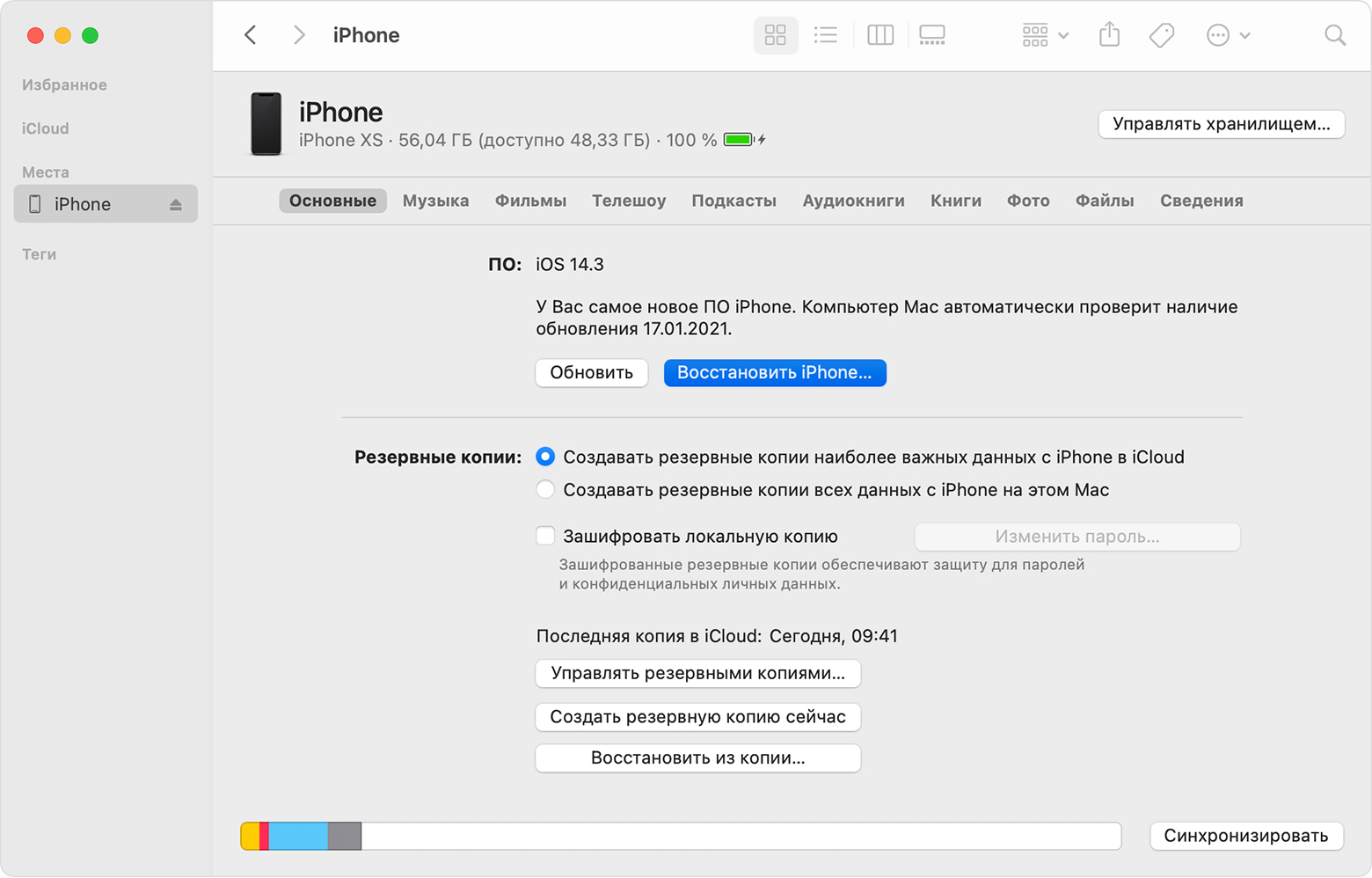Click Восстановить из копии button
Image resolution: width=1372 pixels, height=878 pixels.
pyautogui.click(x=698, y=758)
